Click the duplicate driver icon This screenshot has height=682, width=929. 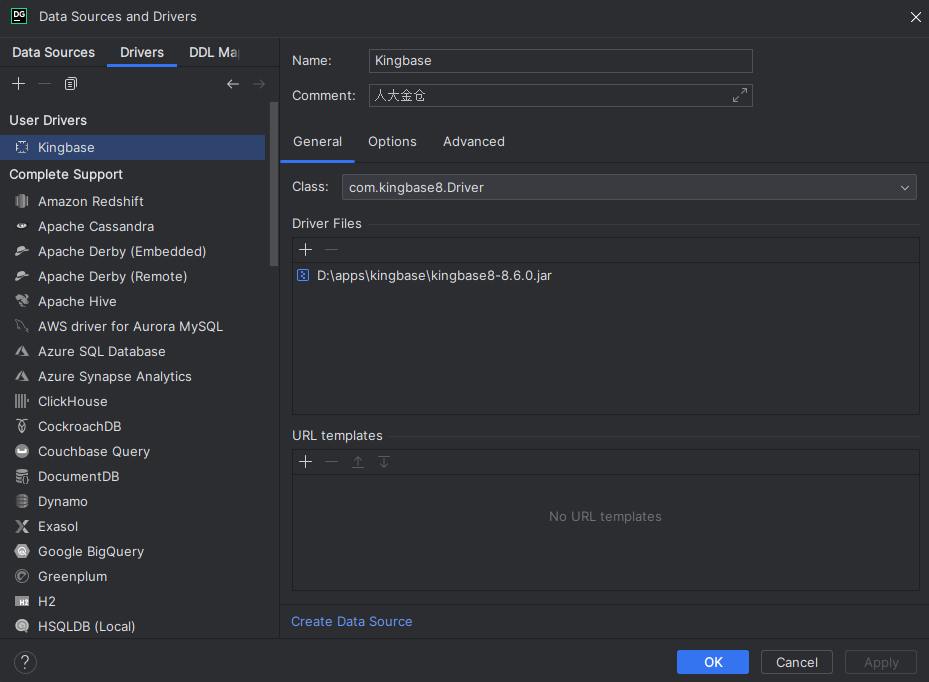point(71,84)
